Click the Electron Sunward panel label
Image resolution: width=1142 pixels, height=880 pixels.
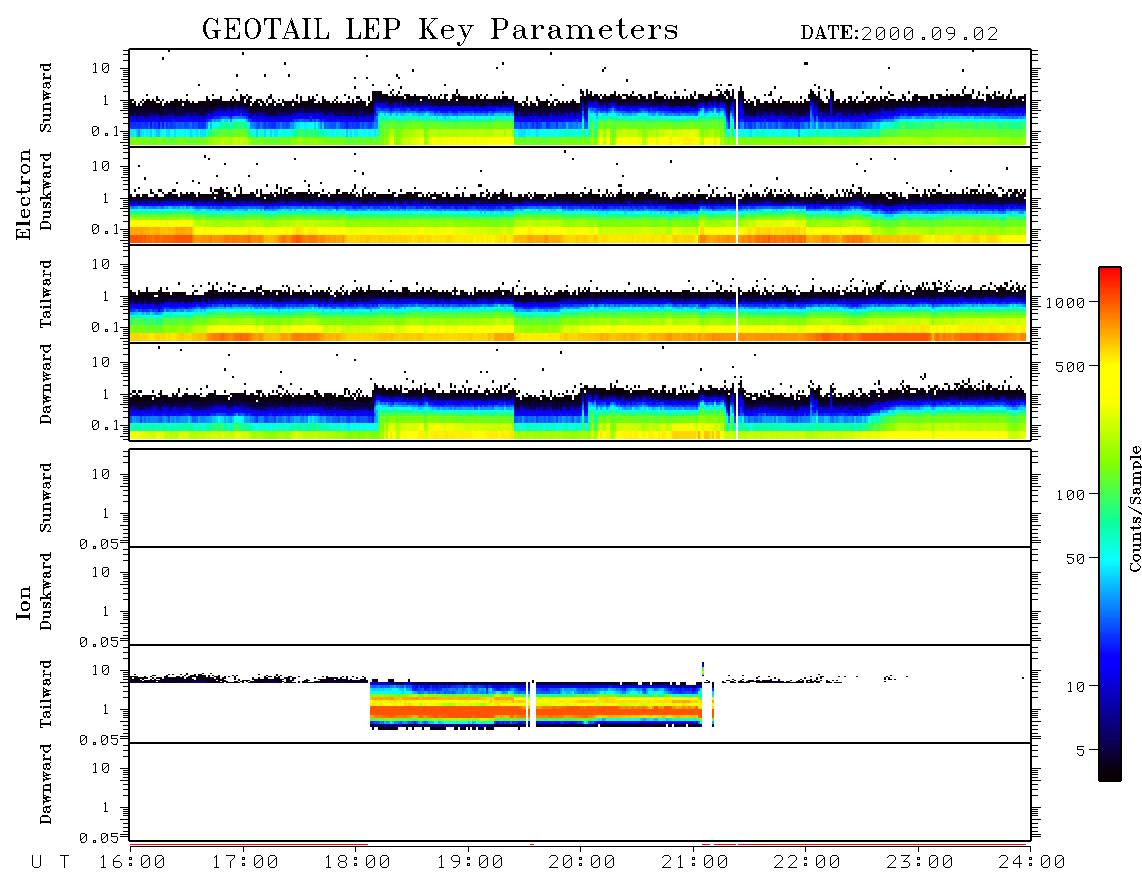[45, 98]
